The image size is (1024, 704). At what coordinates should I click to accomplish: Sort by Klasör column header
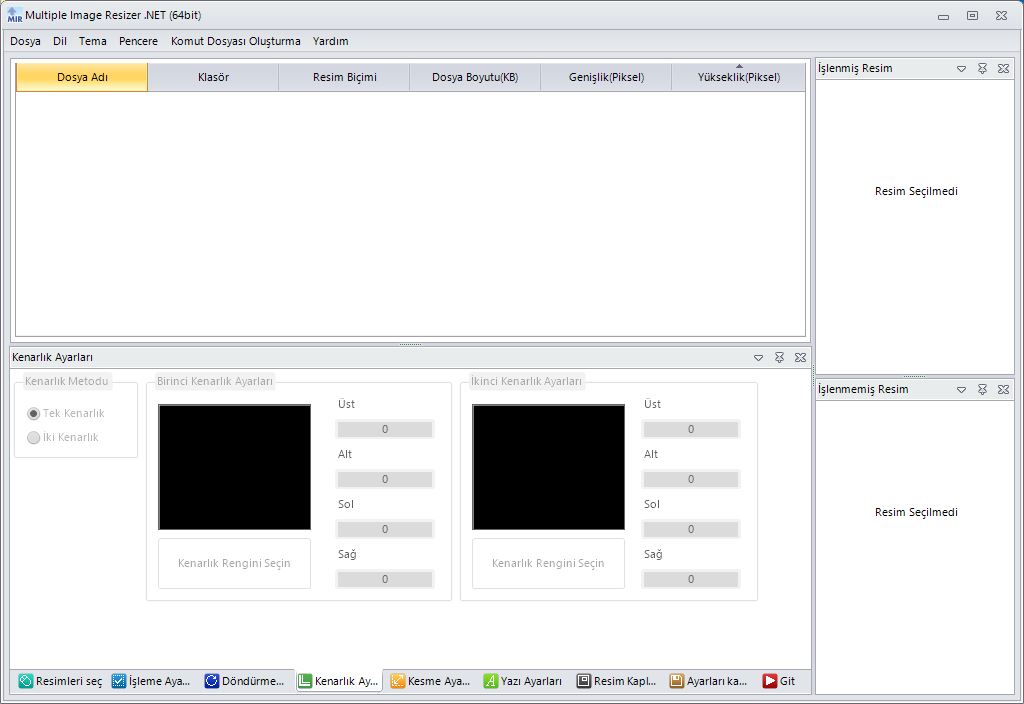pos(214,77)
